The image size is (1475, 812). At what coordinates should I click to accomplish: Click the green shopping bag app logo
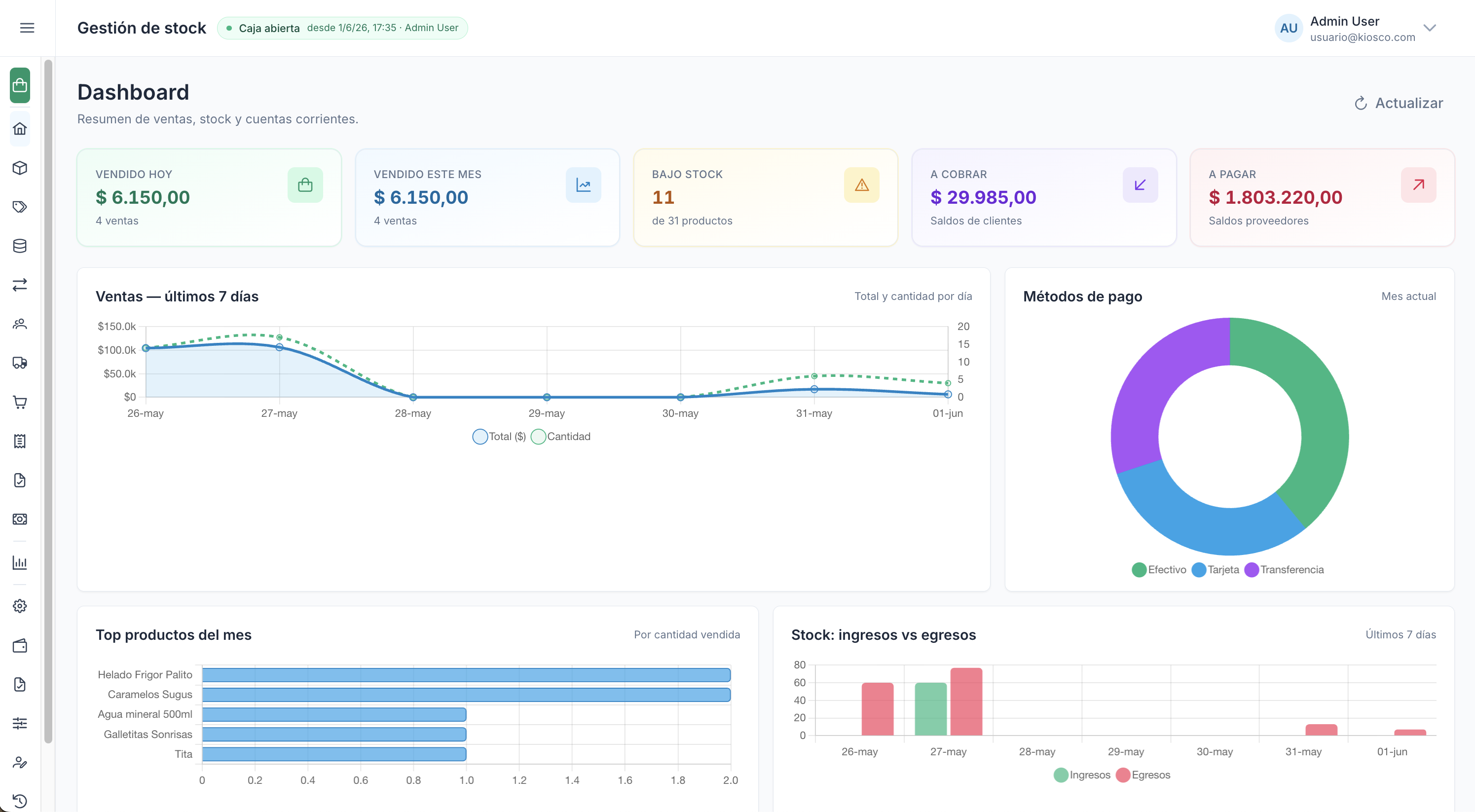[20, 85]
